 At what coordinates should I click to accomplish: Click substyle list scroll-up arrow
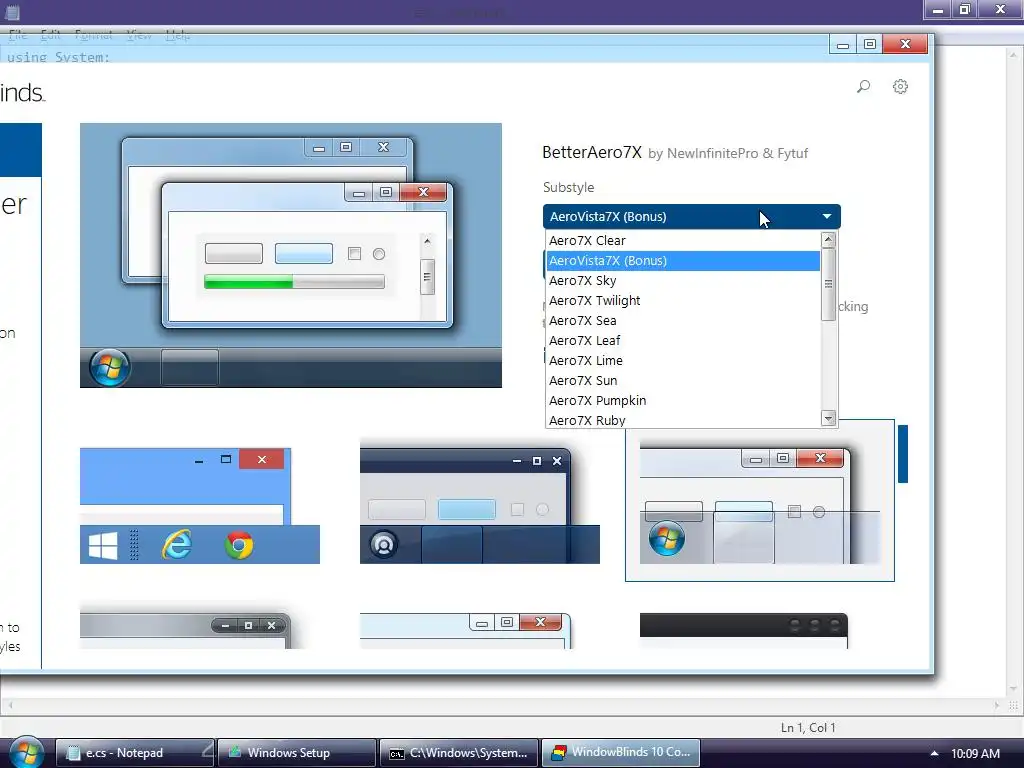point(828,239)
